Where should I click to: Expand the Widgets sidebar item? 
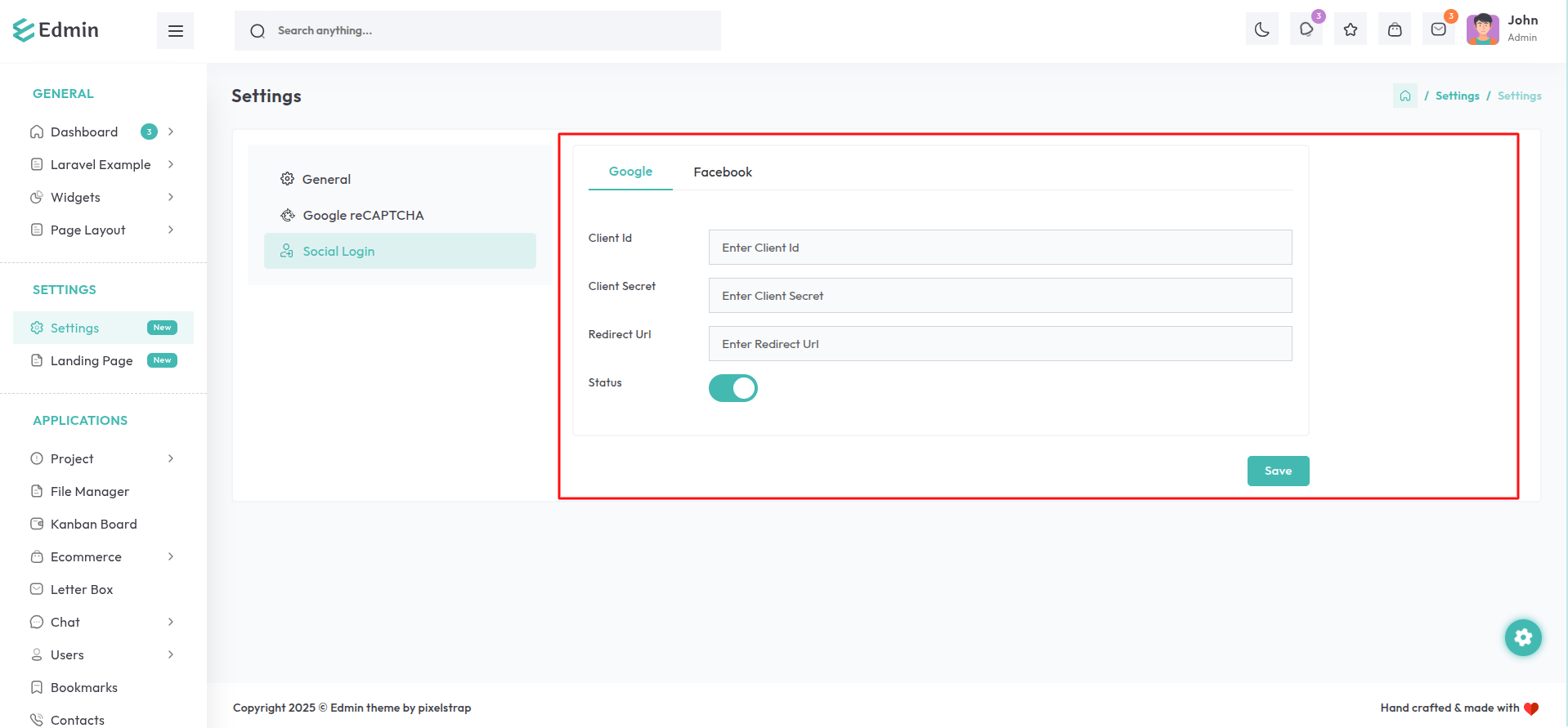tap(171, 197)
